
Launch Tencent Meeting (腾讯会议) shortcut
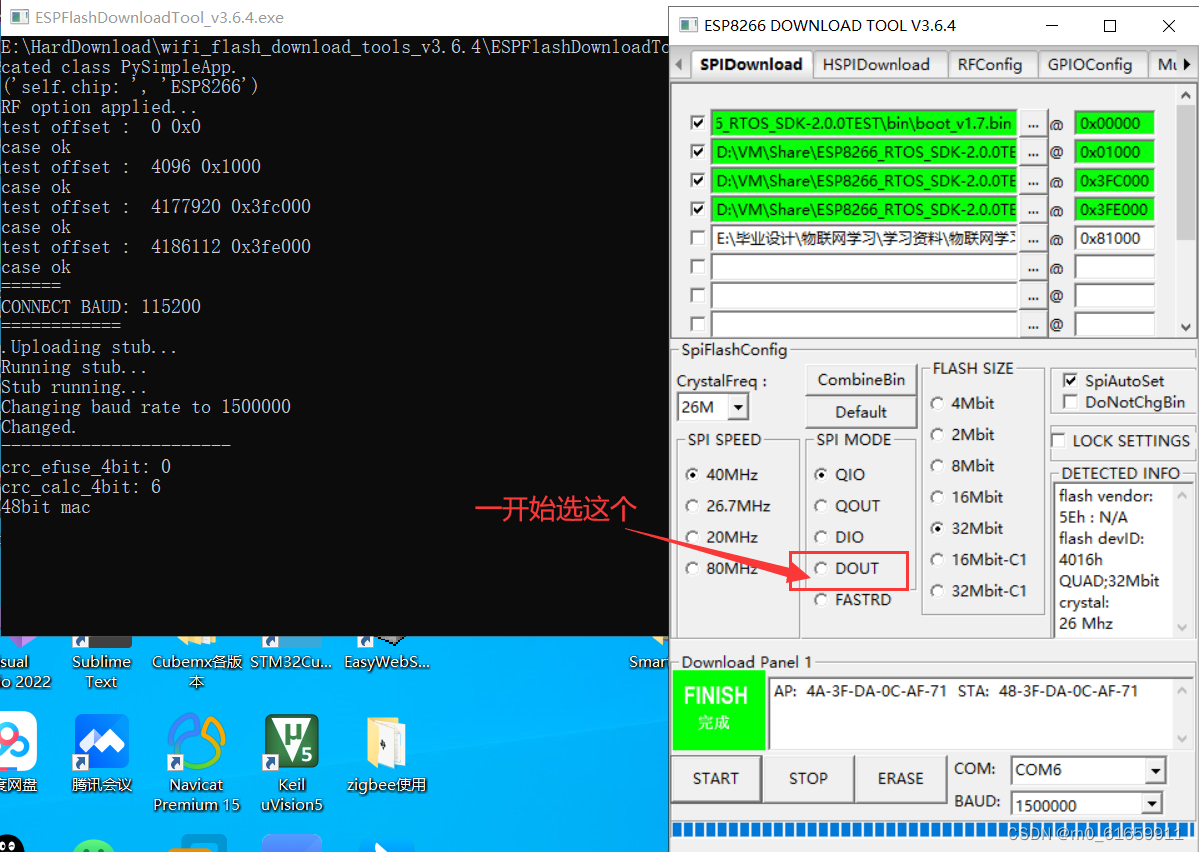(101, 753)
